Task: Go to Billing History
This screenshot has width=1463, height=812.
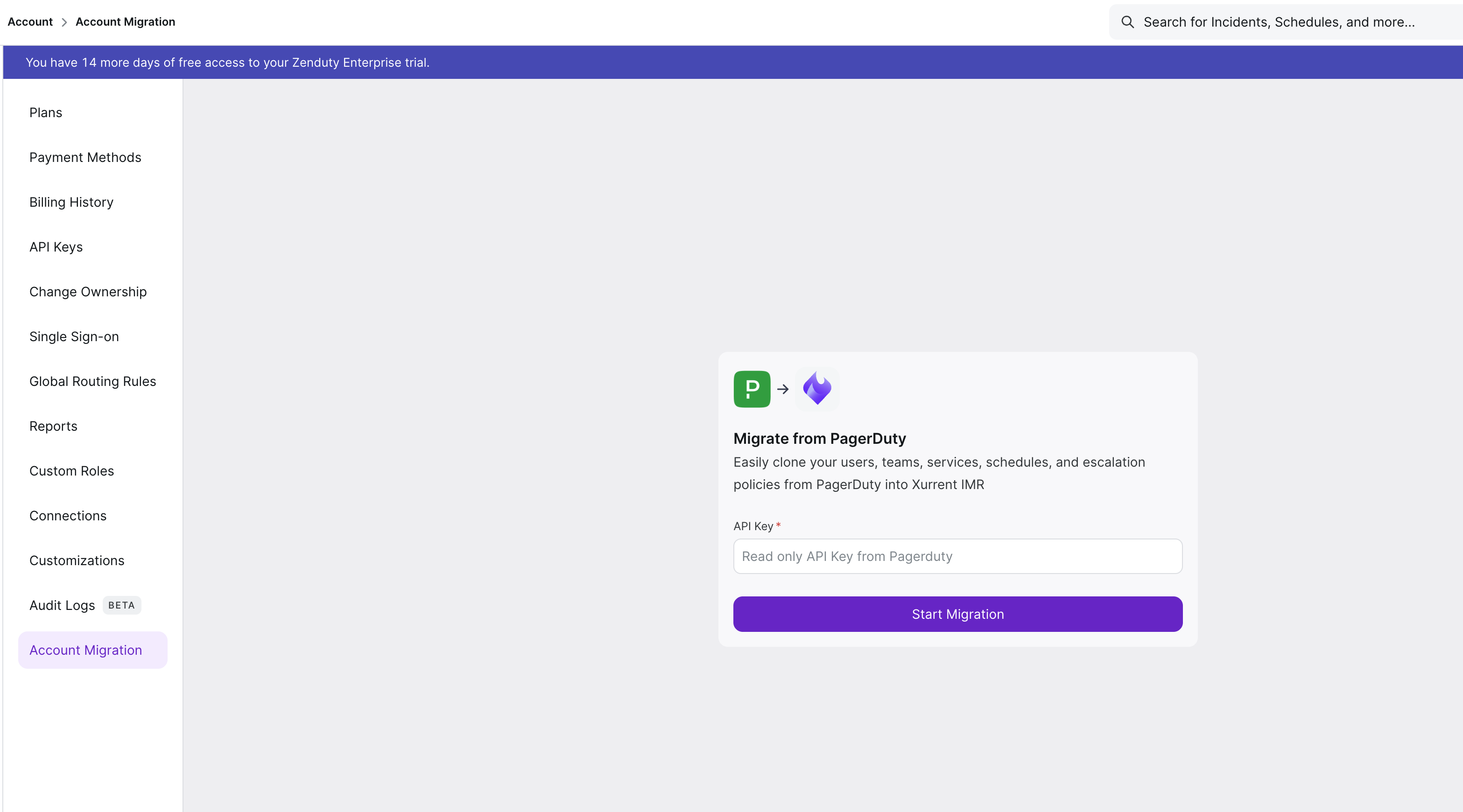Action: click(71, 202)
